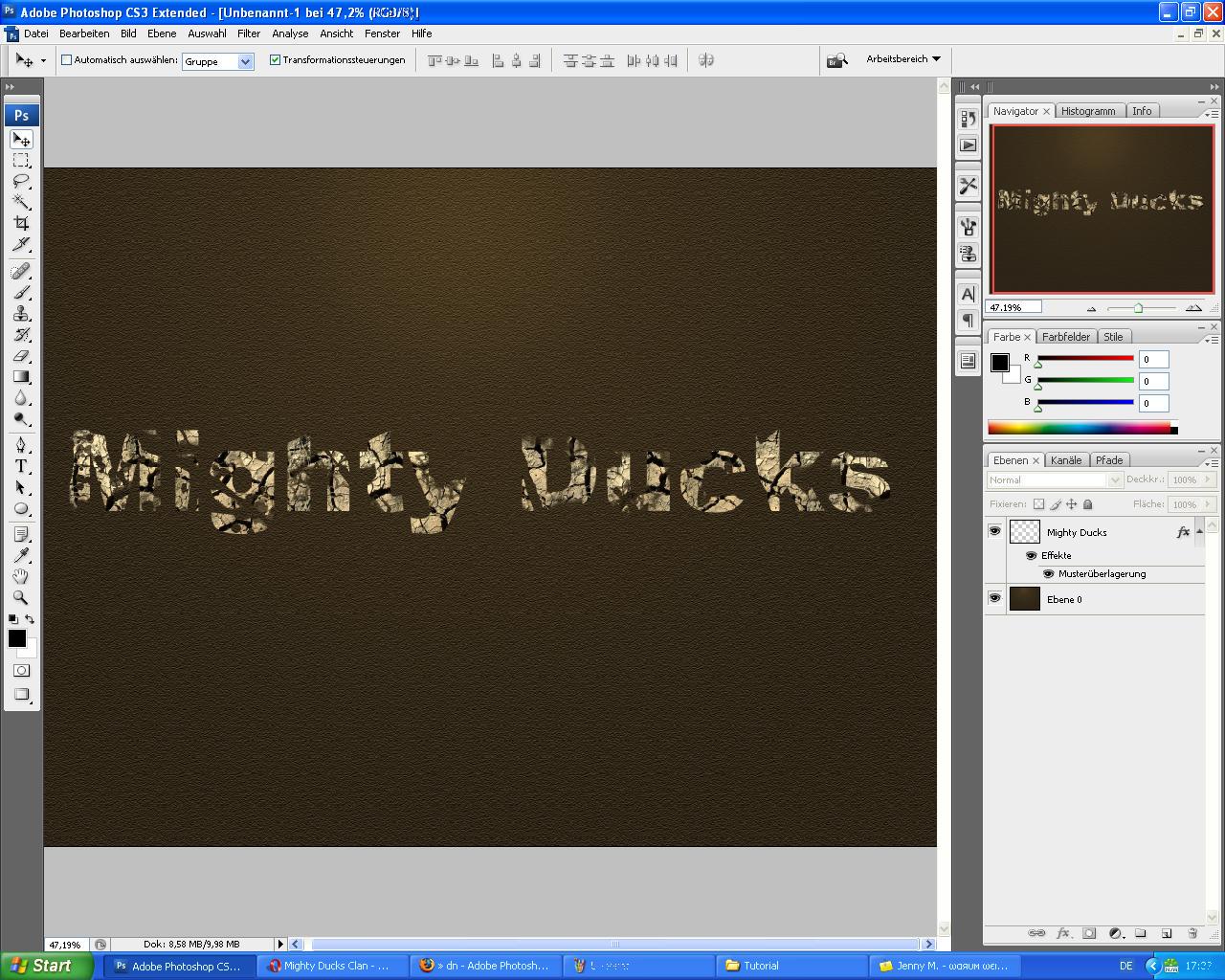The height and width of the screenshot is (980, 1225).
Task: Select the Crop tool
Action: (21, 223)
